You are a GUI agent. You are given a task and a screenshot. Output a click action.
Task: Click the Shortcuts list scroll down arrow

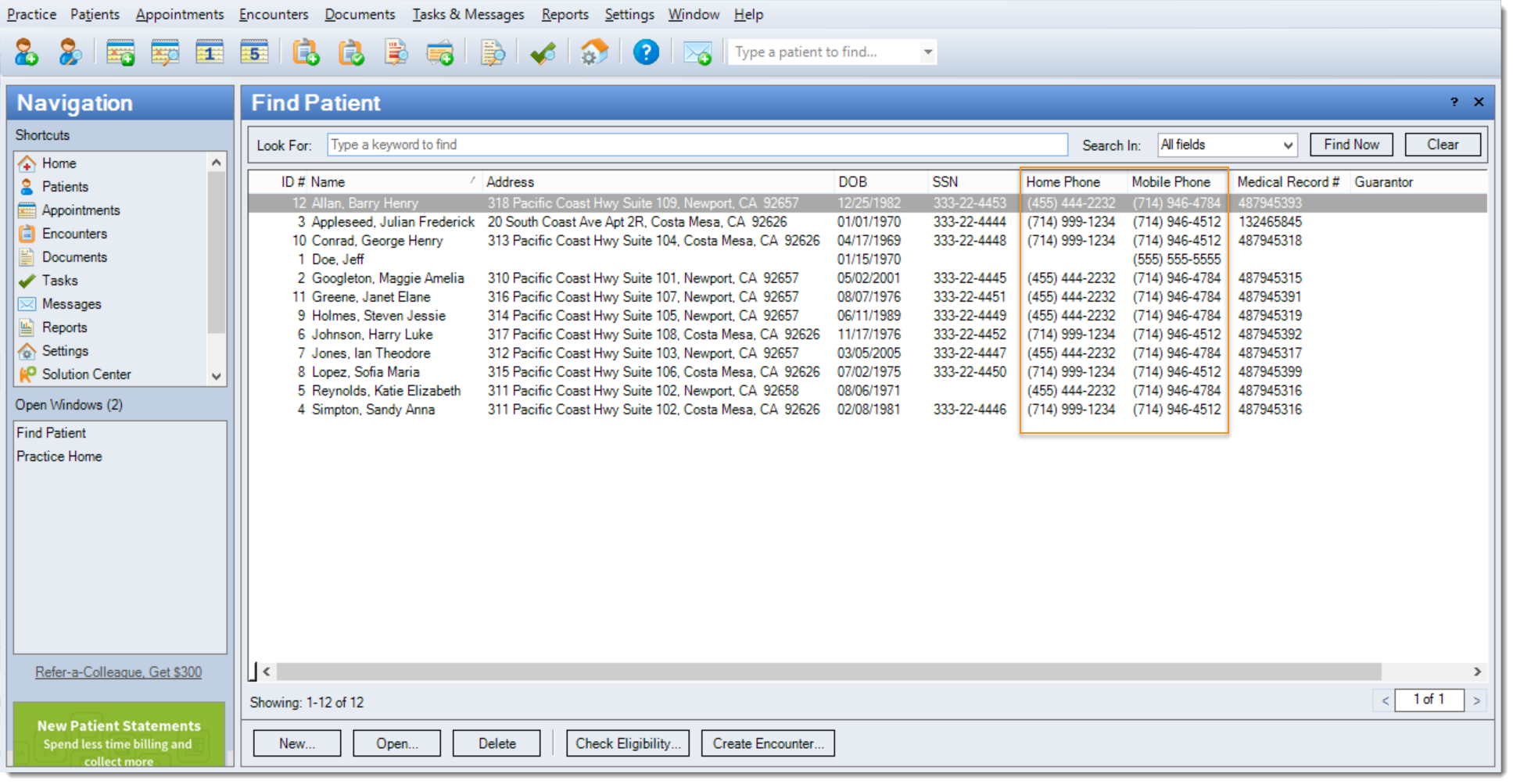click(x=217, y=376)
